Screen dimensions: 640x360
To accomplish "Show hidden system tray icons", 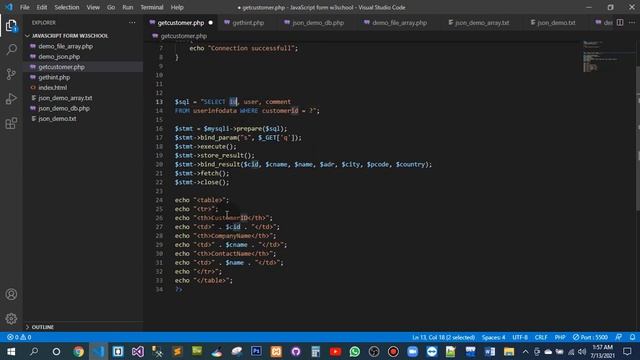I will (525, 351).
